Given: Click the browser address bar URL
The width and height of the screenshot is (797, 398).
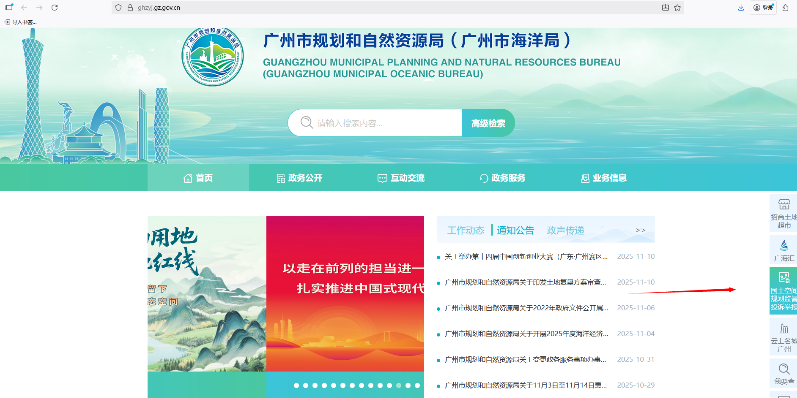Looking at the screenshot, I should click(159, 8).
